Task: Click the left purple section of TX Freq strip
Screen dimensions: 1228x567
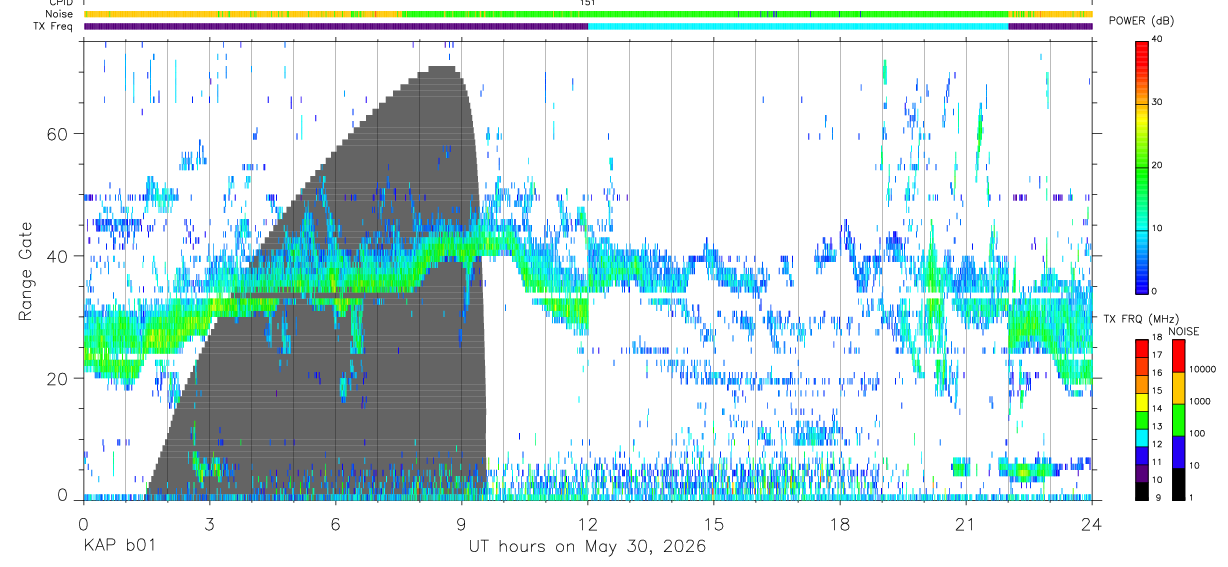Action: click(x=336, y=26)
